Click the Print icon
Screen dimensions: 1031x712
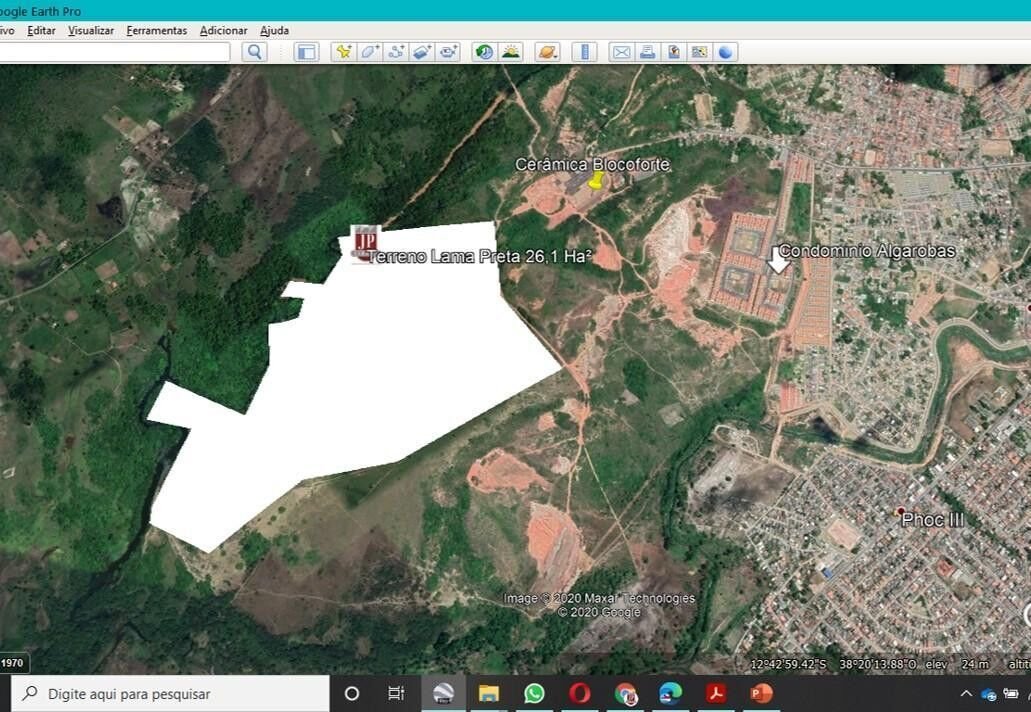pos(648,52)
